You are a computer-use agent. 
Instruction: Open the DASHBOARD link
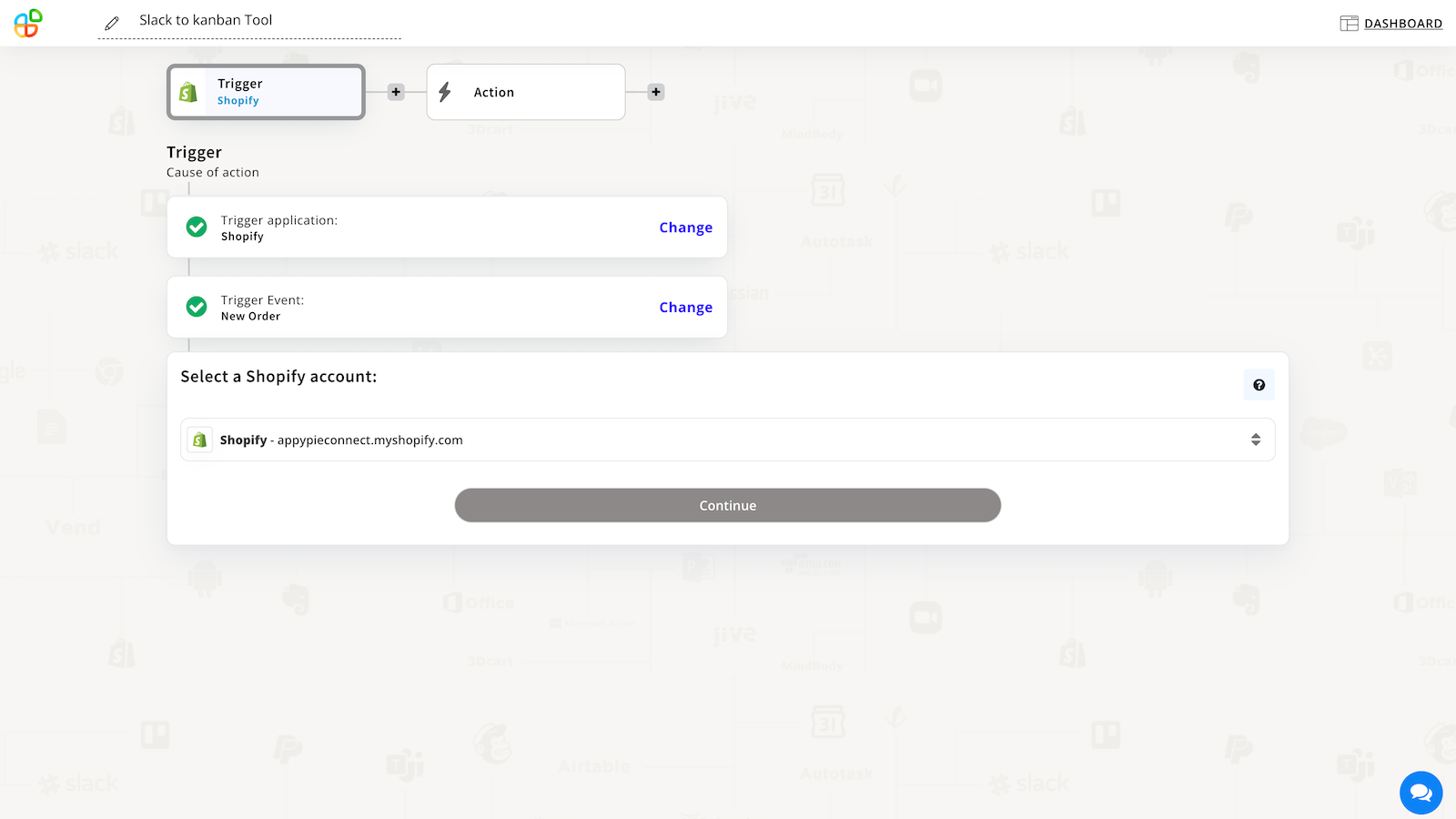tap(1402, 24)
